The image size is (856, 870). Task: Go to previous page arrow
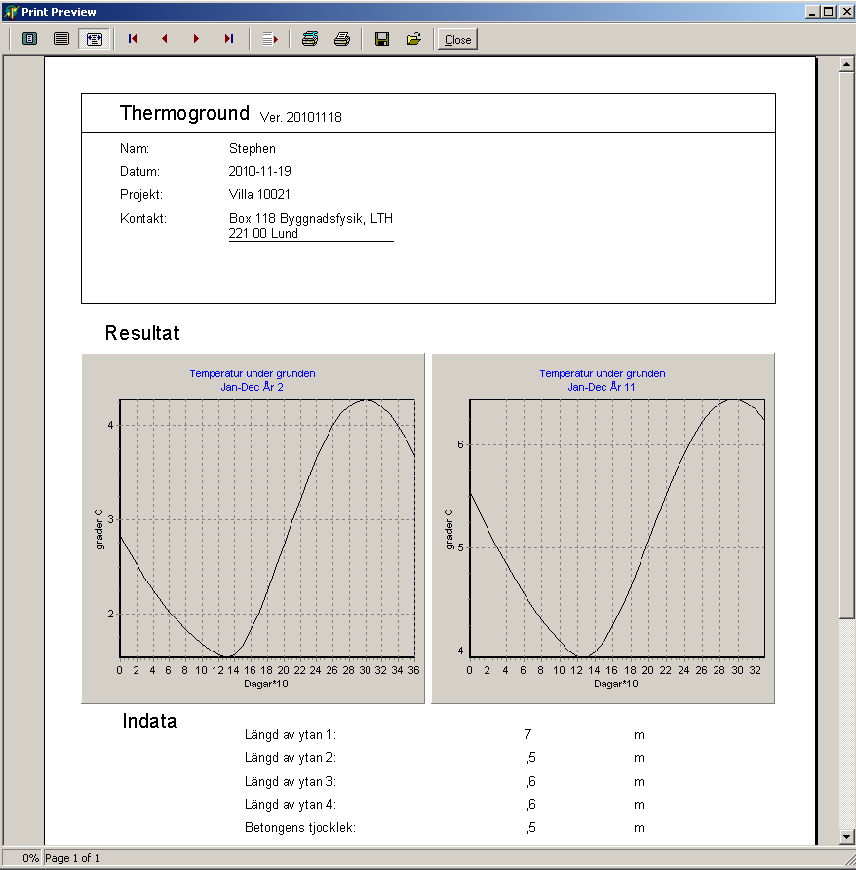[x=165, y=39]
